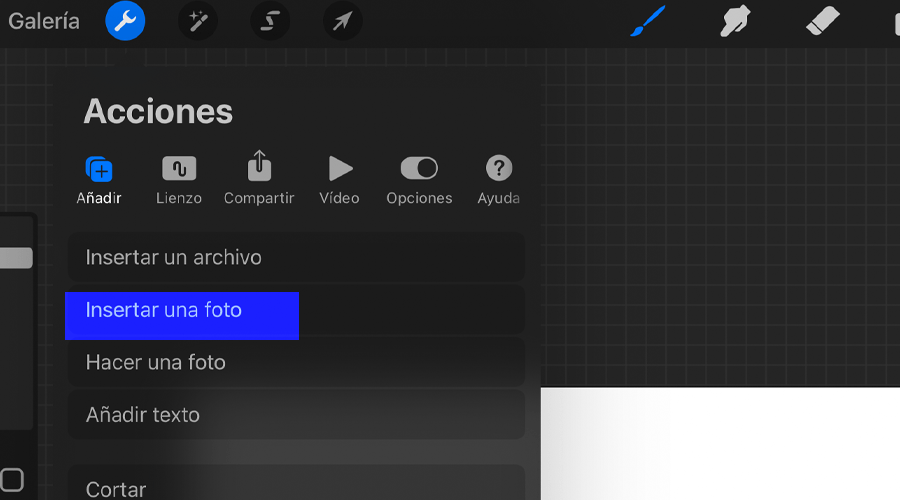
Task: Open the Ayuda help tab
Action: (x=498, y=180)
